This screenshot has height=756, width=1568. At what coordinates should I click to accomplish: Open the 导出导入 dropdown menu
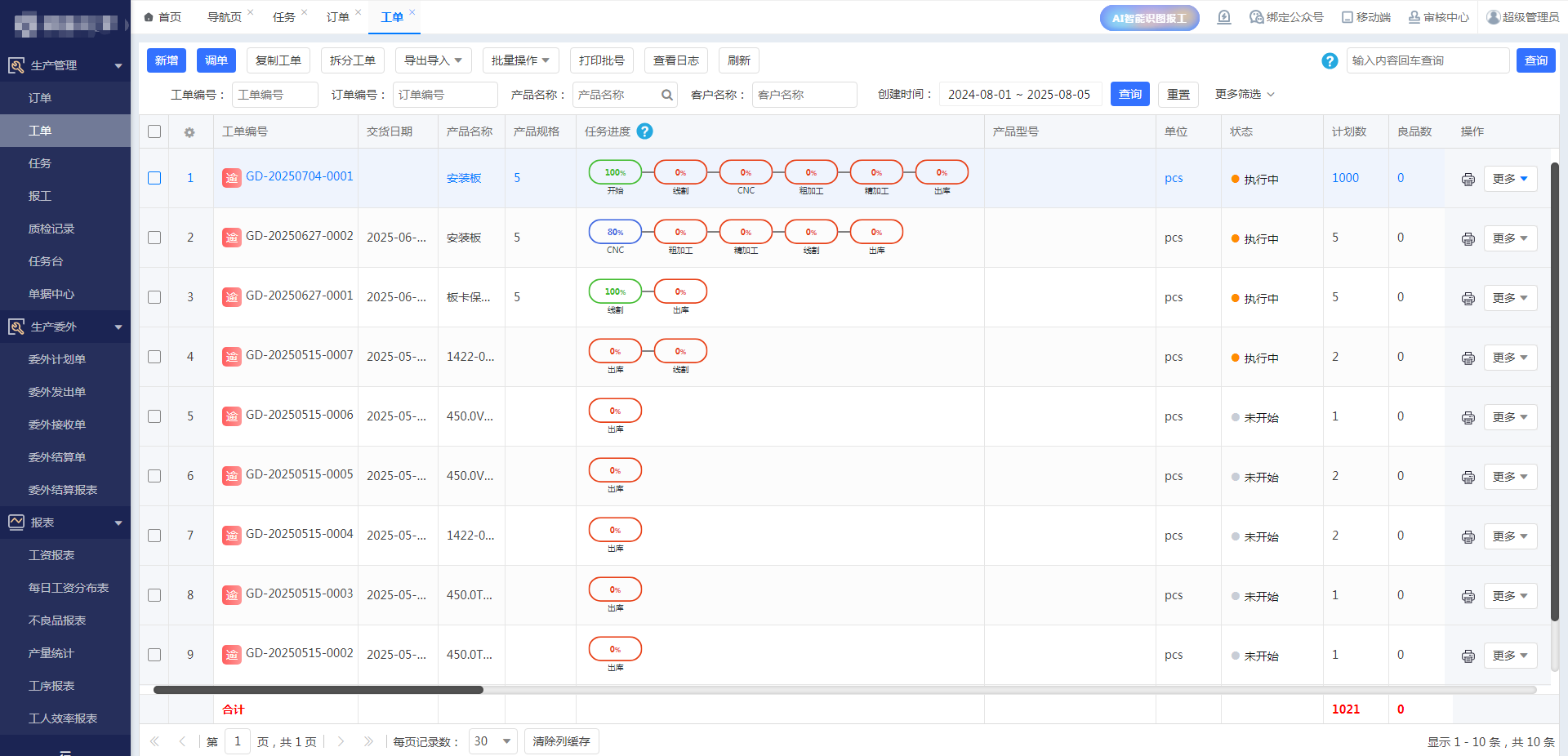point(433,60)
